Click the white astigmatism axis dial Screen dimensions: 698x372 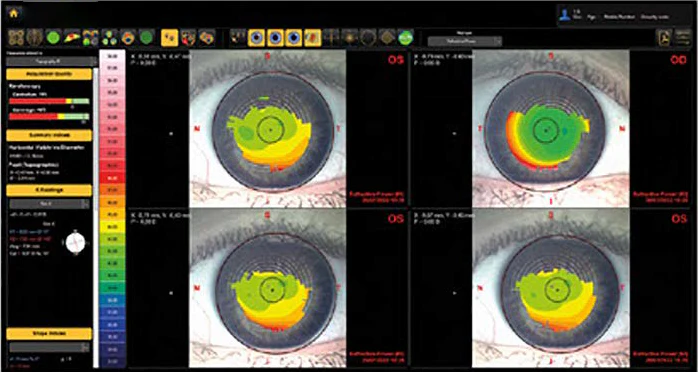coord(75,243)
